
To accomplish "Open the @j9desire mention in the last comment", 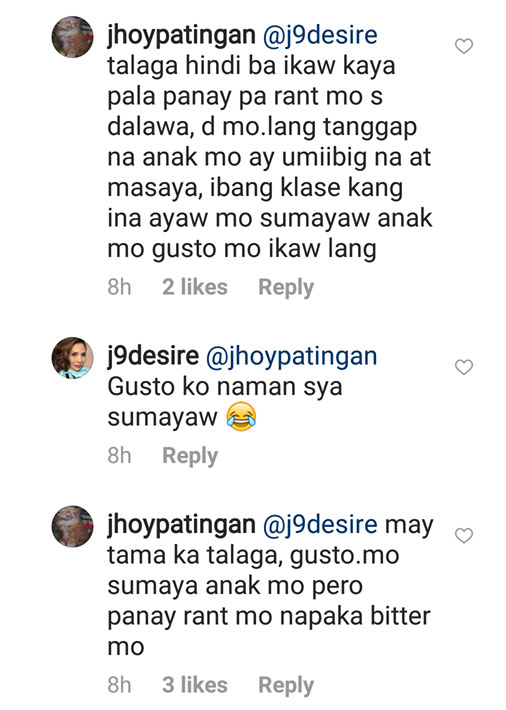I will click(x=320, y=525).
